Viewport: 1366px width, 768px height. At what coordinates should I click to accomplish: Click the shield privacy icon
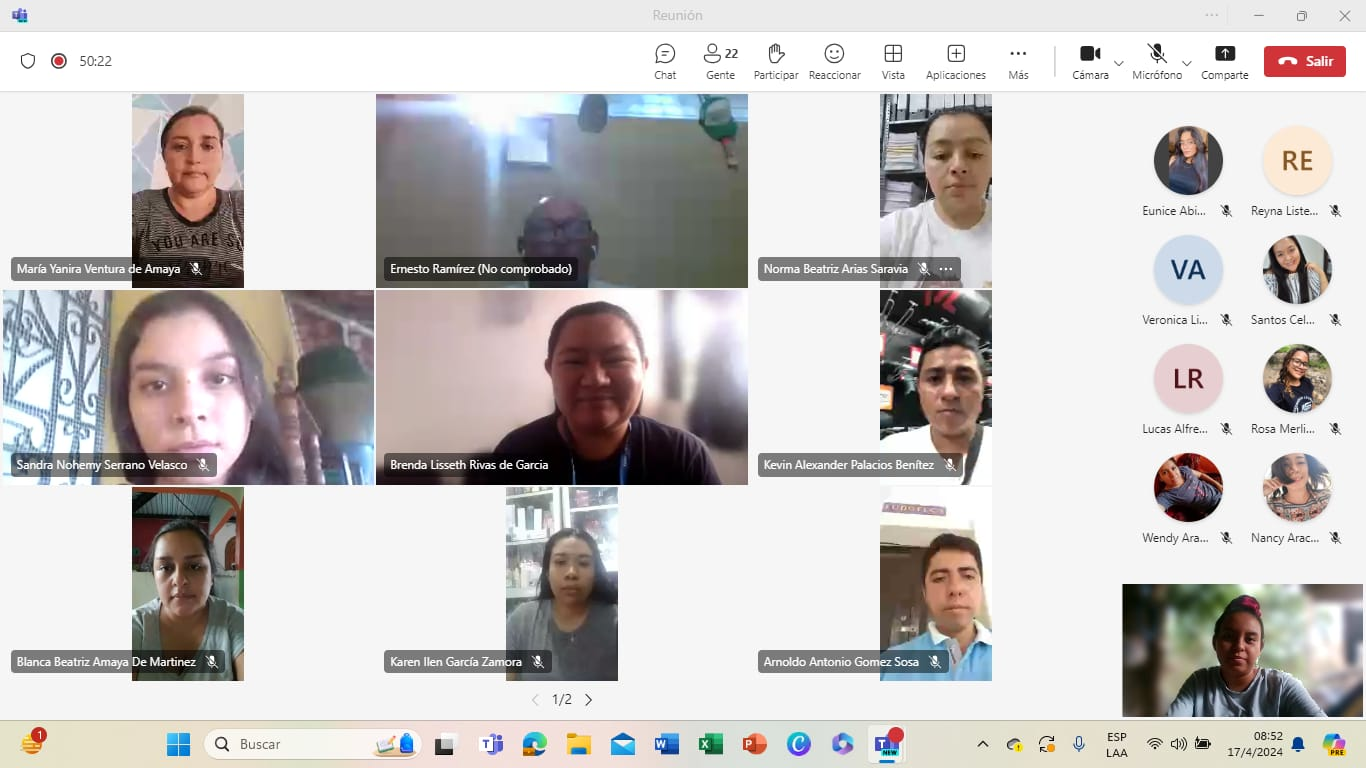(x=28, y=61)
